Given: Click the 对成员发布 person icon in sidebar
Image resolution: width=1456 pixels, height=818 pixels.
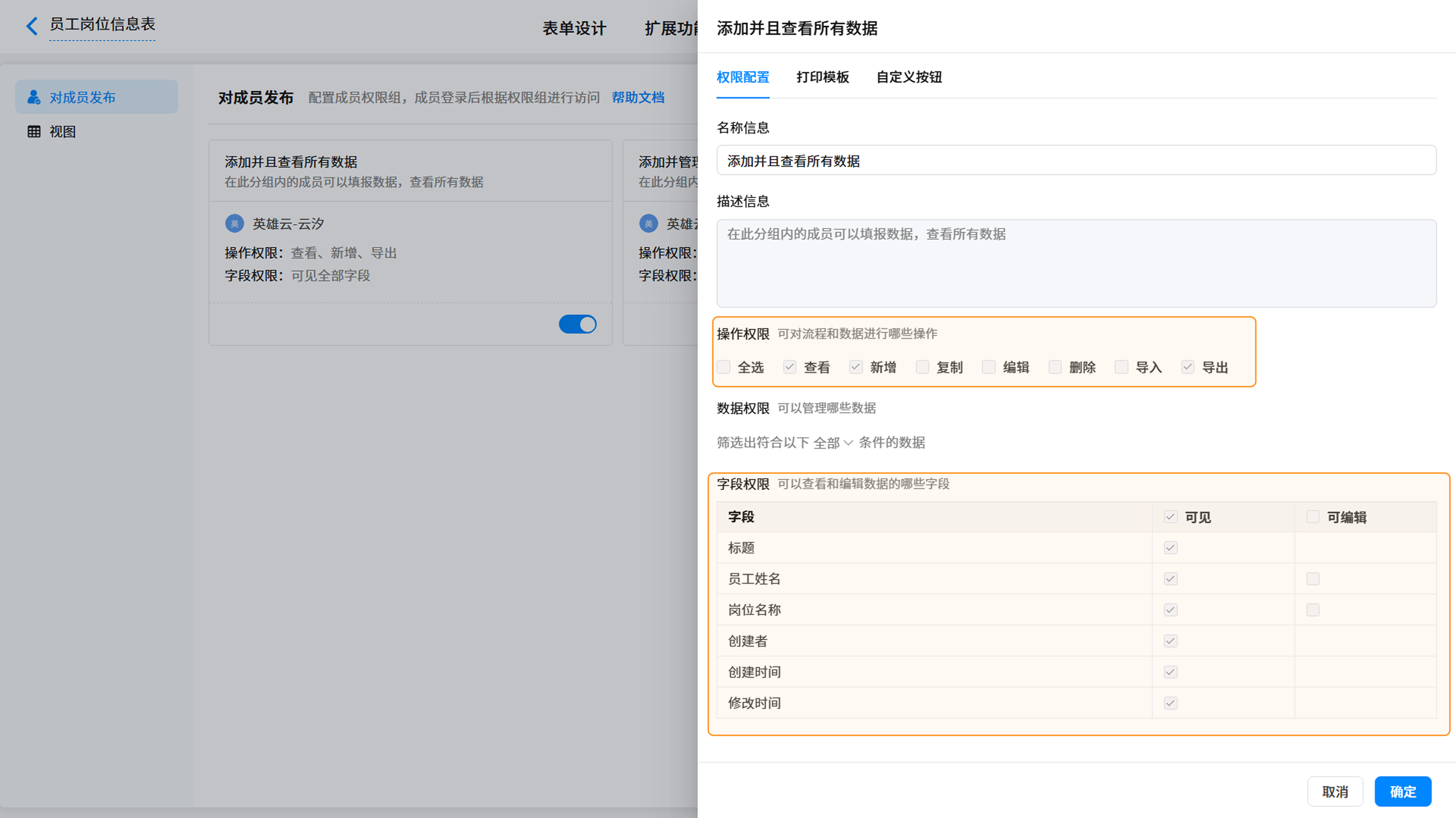Looking at the screenshot, I should [34, 97].
